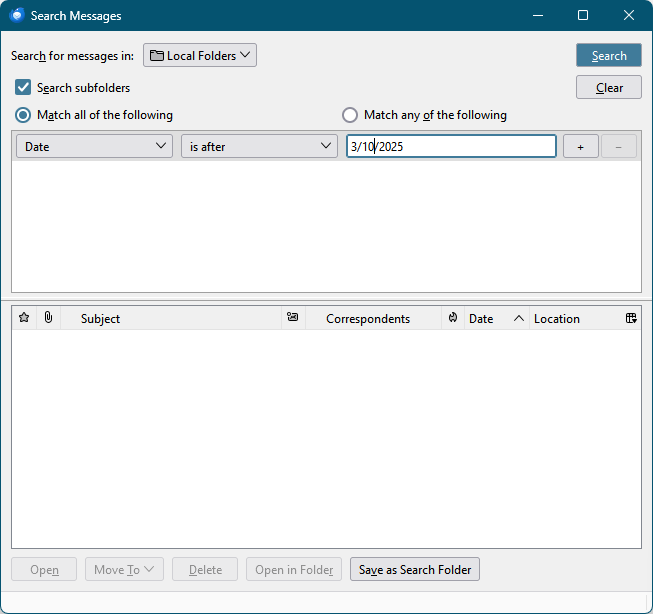Viewport: 653px width, 614px height.
Task: Click the plus button to add rule
Action: [580, 146]
